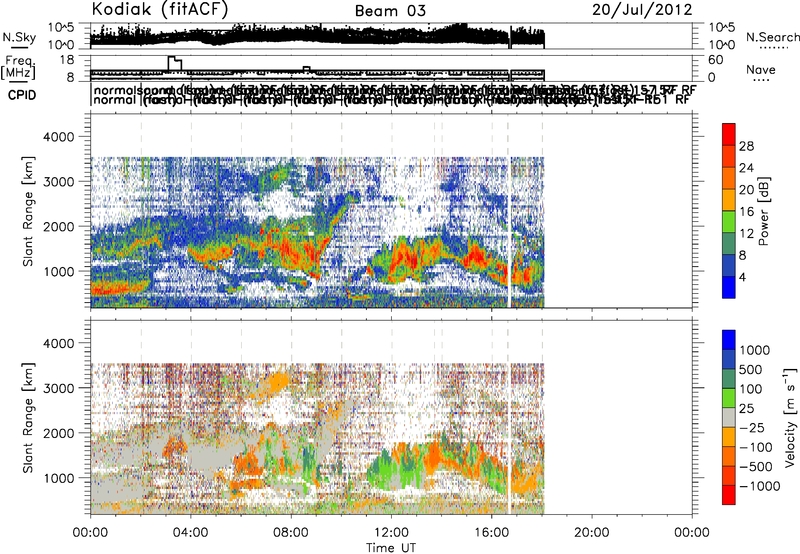This screenshot has width=800, height=554.
Task: Click the frequency jump near 03:00 UT
Action: 174,63
